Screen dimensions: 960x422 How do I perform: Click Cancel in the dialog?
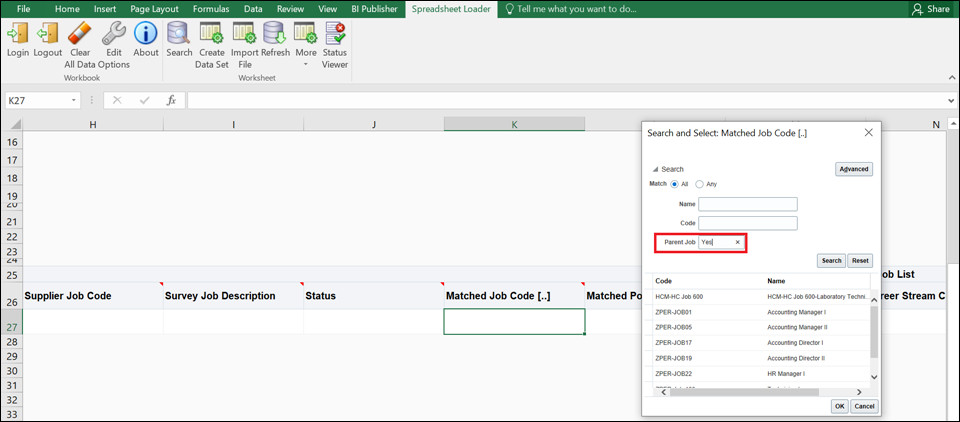click(x=864, y=406)
